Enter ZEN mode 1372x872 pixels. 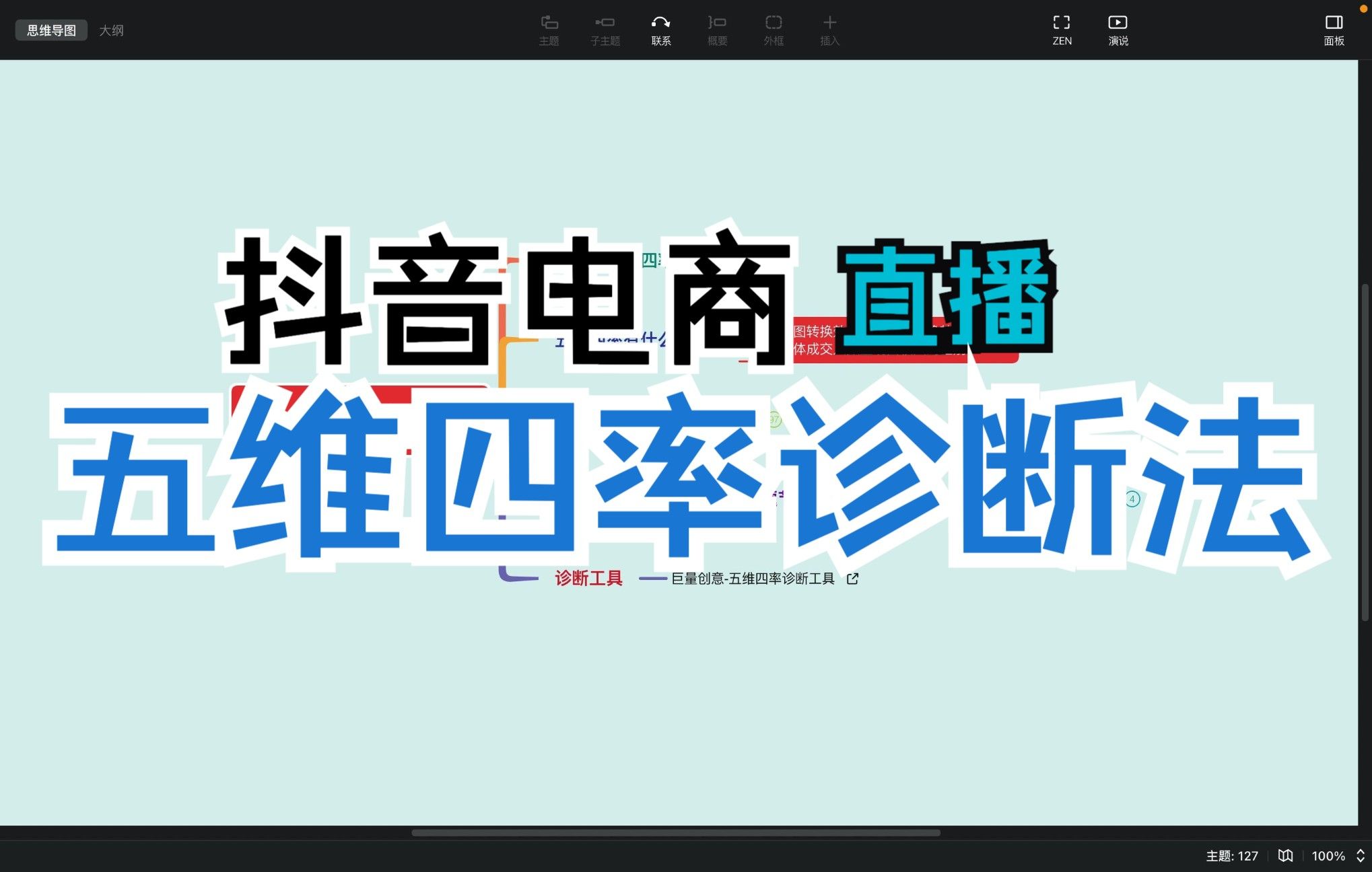click(x=1062, y=30)
